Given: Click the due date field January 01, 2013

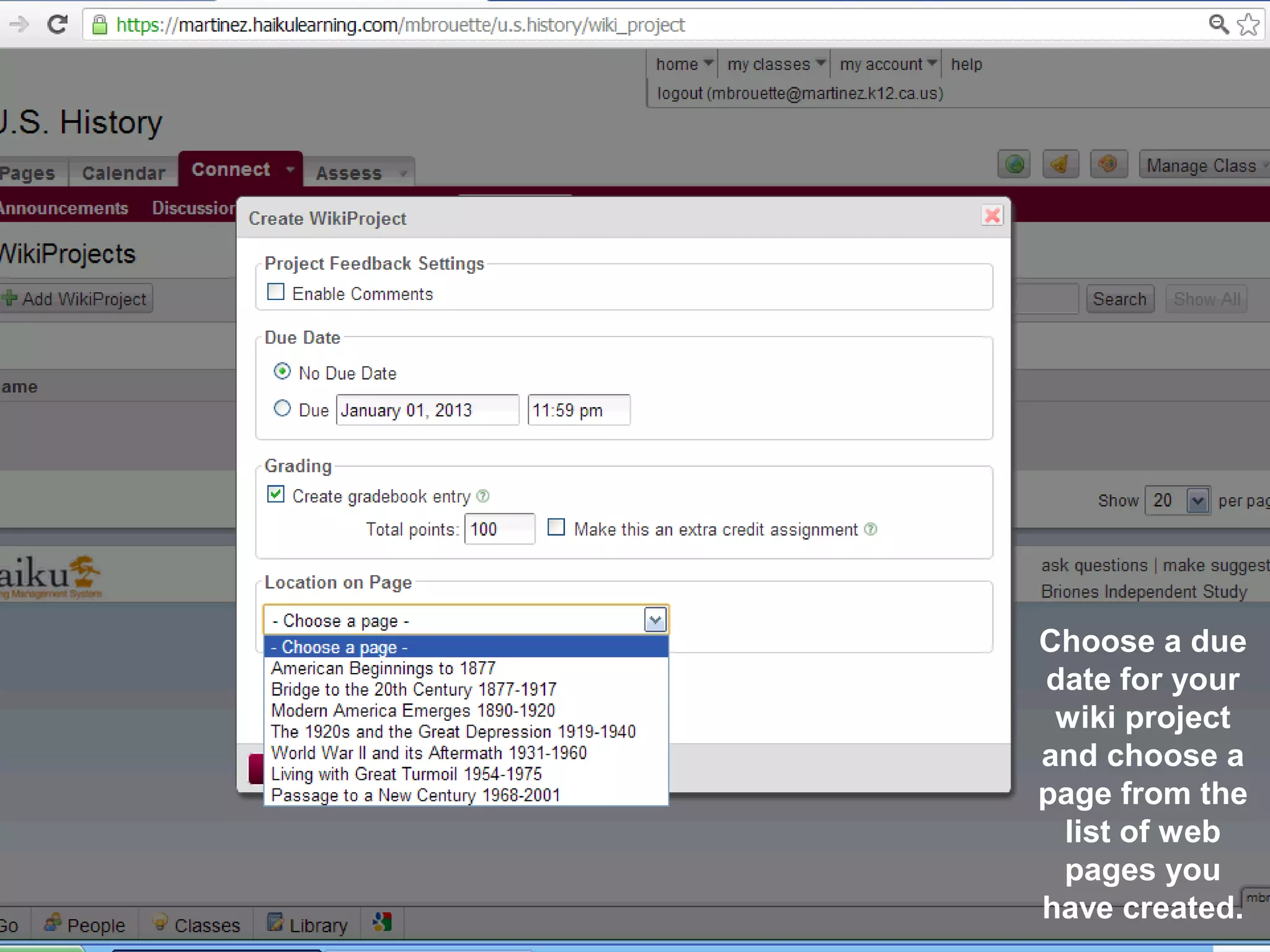Looking at the screenshot, I should (x=427, y=410).
